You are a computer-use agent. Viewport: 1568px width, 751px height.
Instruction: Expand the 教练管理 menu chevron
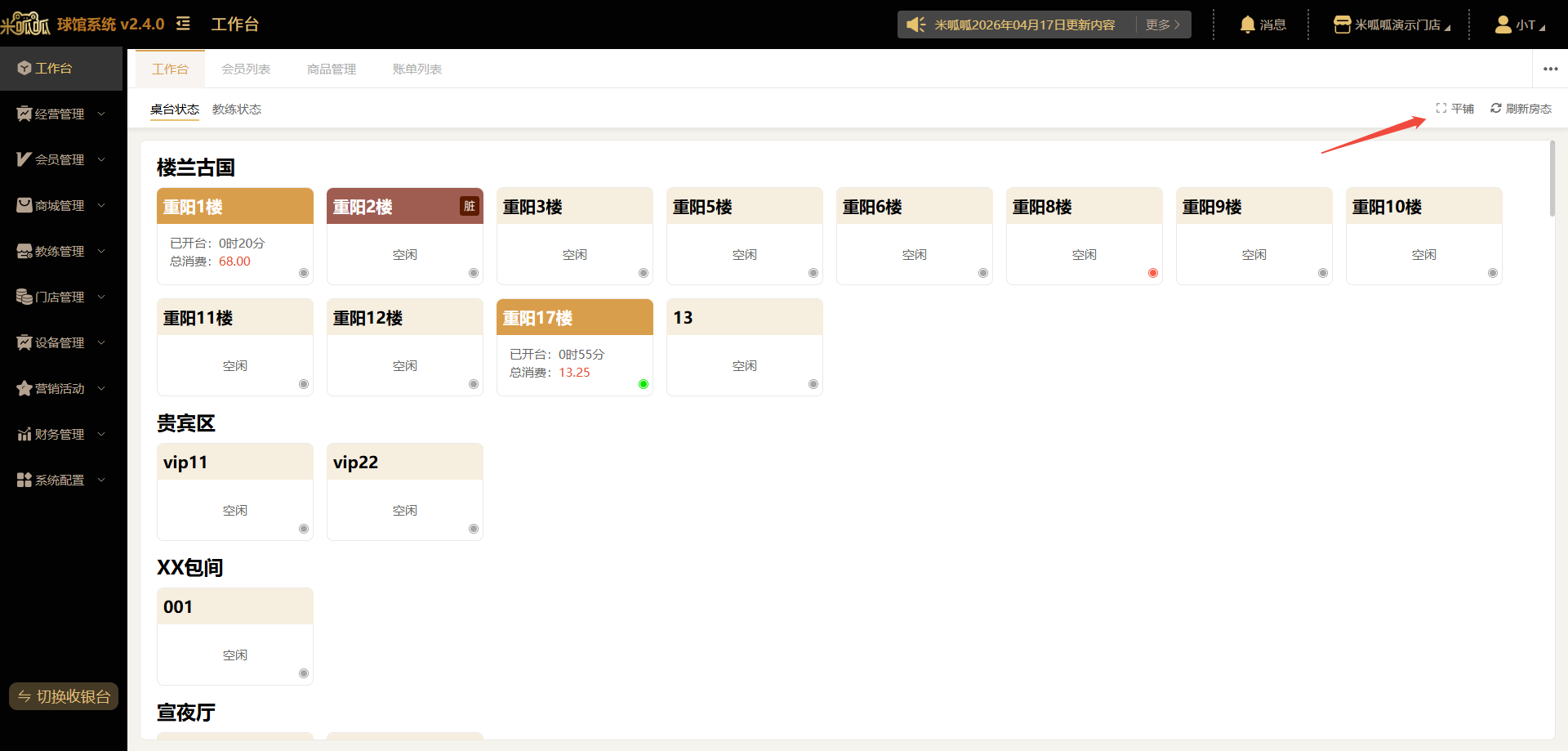(101, 251)
